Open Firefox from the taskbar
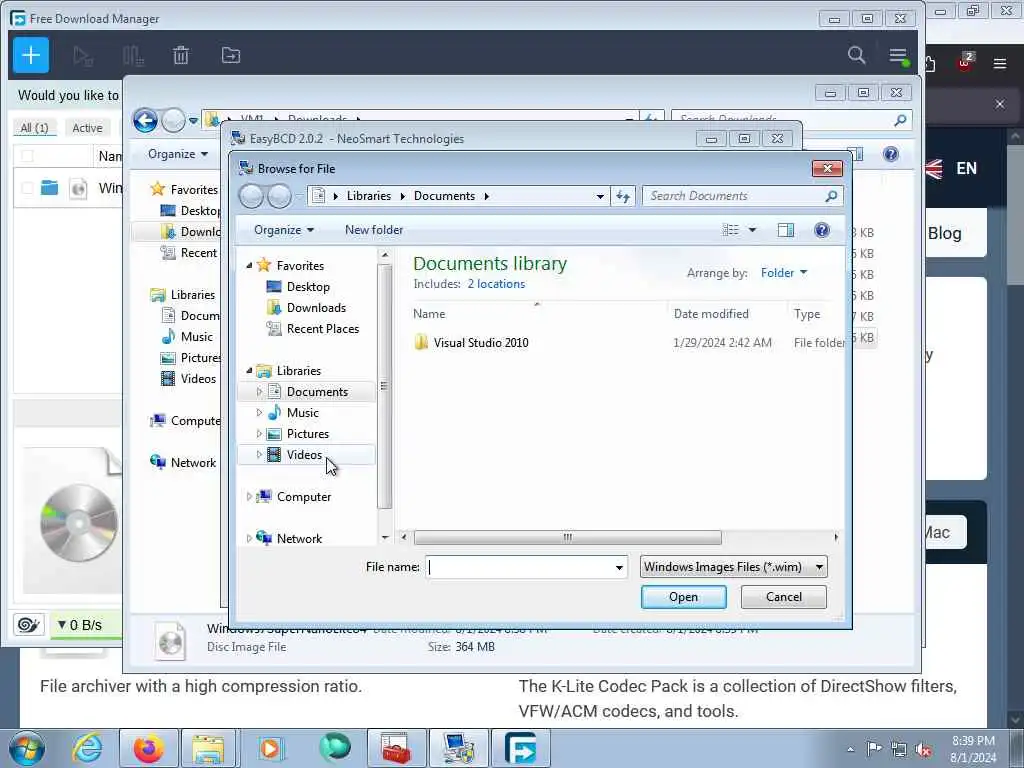Image resolution: width=1024 pixels, height=768 pixels. point(148,748)
